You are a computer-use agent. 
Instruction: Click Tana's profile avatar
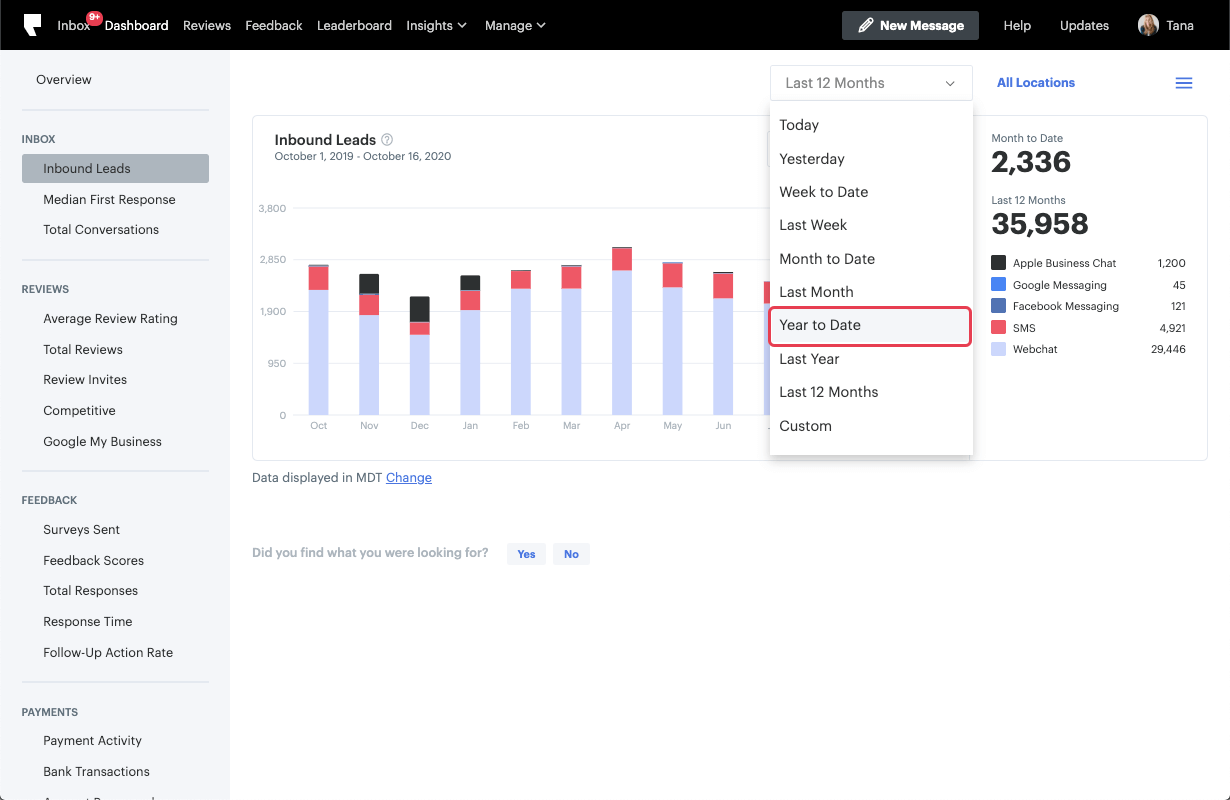click(x=1148, y=25)
